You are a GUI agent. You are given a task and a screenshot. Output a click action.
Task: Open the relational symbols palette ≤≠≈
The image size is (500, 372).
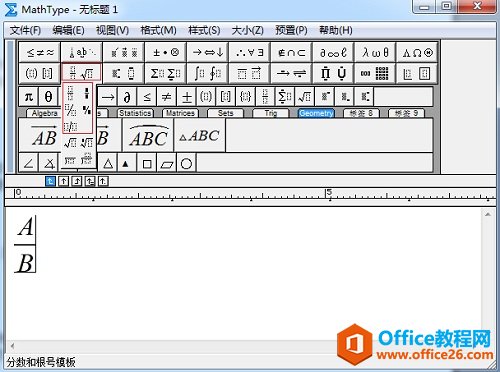pyautogui.click(x=40, y=52)
